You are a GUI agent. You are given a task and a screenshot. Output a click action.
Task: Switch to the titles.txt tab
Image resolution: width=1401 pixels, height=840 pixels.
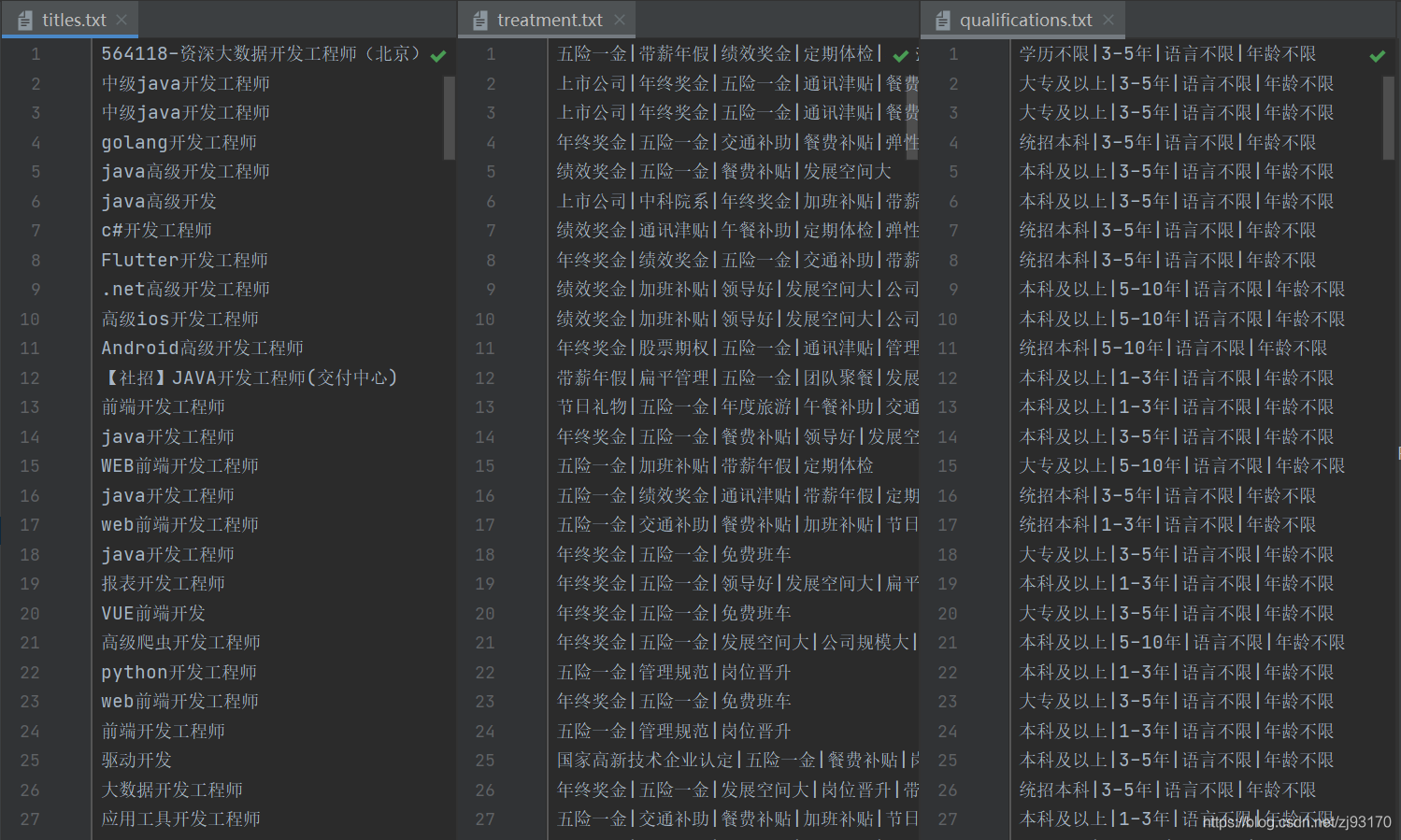click(x=70, y=20)
